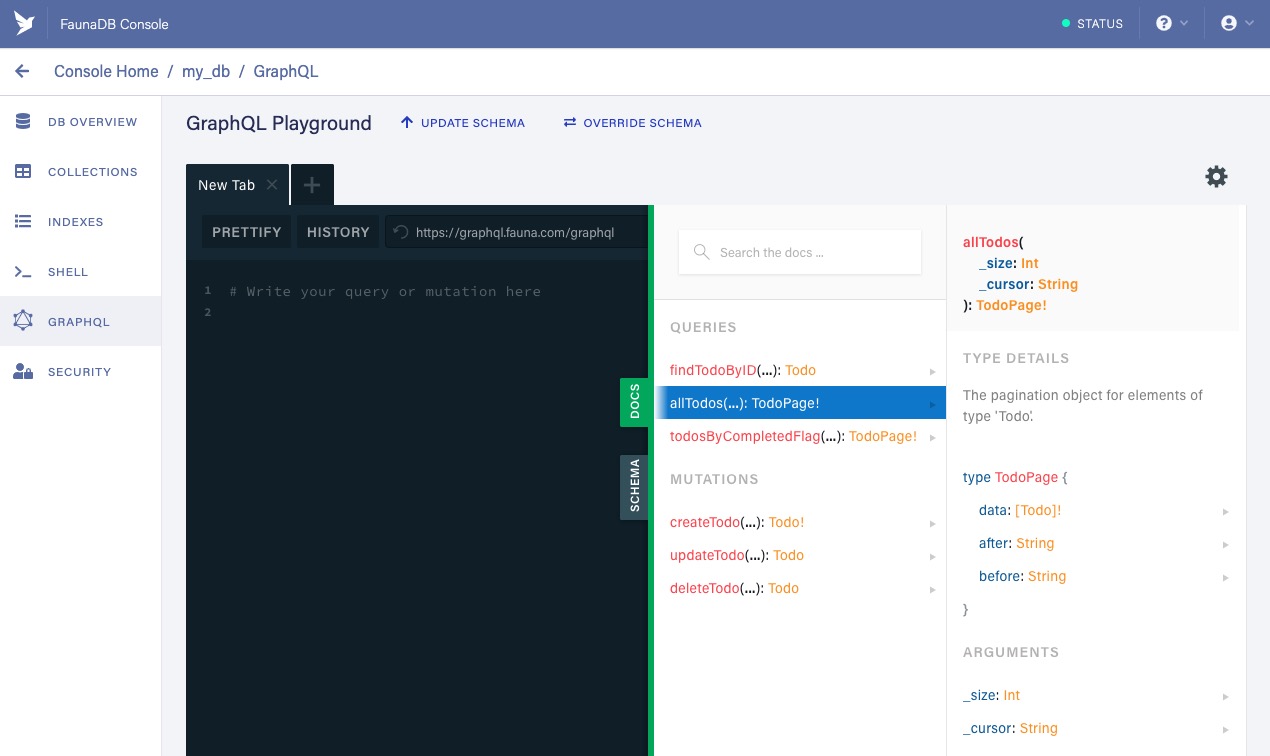
Task: Click the GraphQL breadcrumb
Action: pyautogui.click(x=286, y=72)
